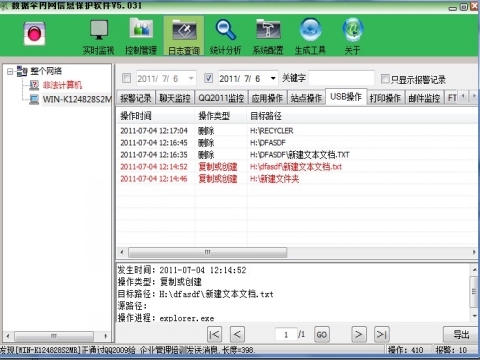Click log table scroll right arrow
The image size is (480, 360).
(474, 252)
